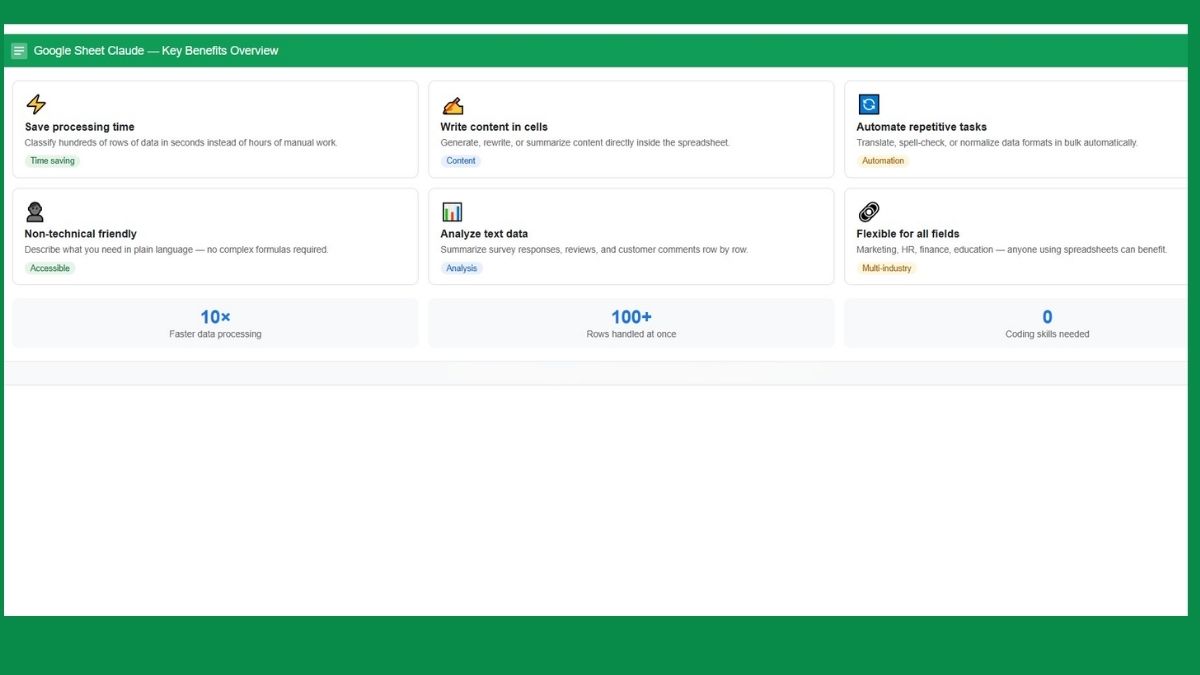Click the 100+ statistic value
Image resolution: width=1200 pixels, height=675 pixels.
[x=631, y=317]
